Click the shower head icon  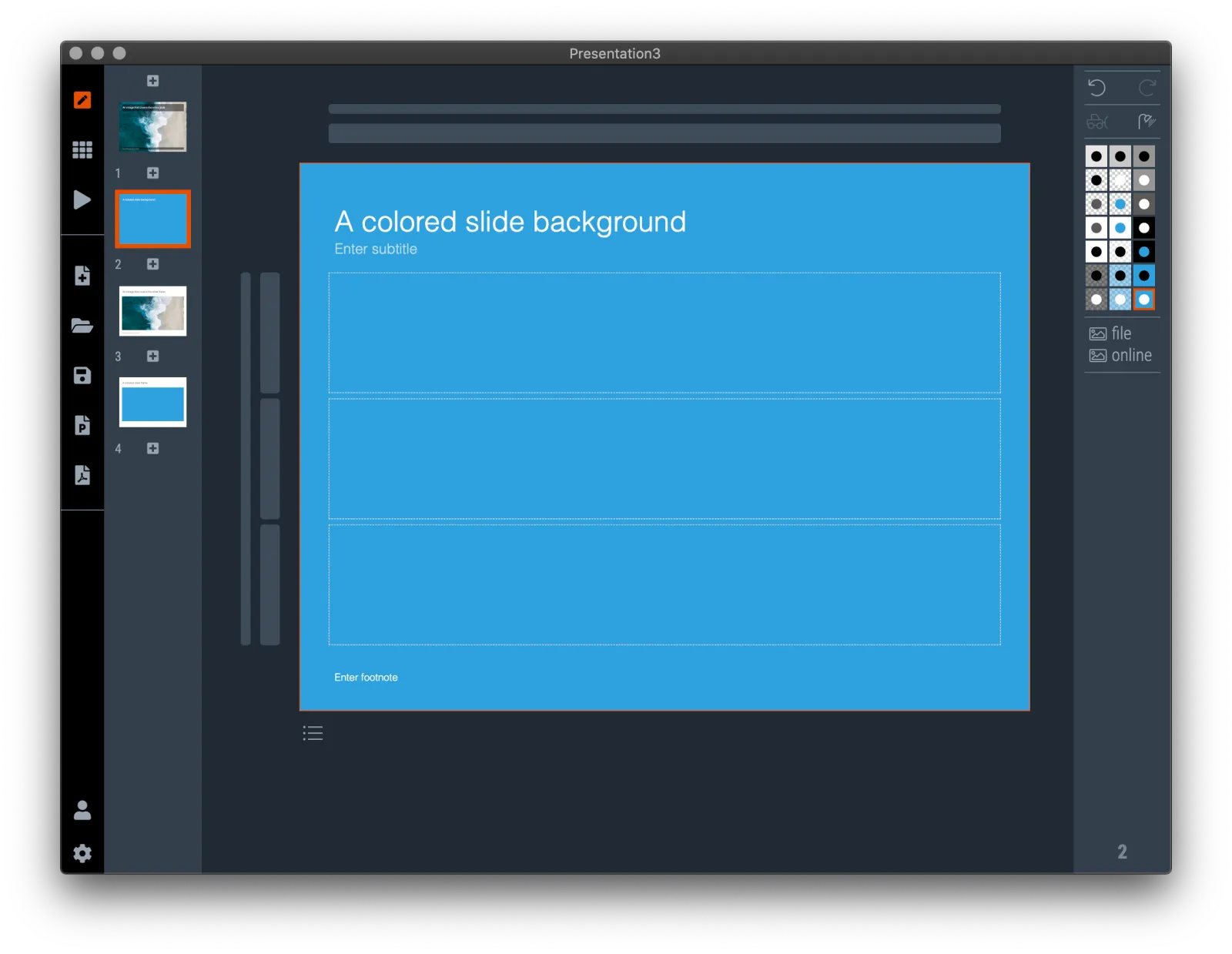pos(1147,121)
